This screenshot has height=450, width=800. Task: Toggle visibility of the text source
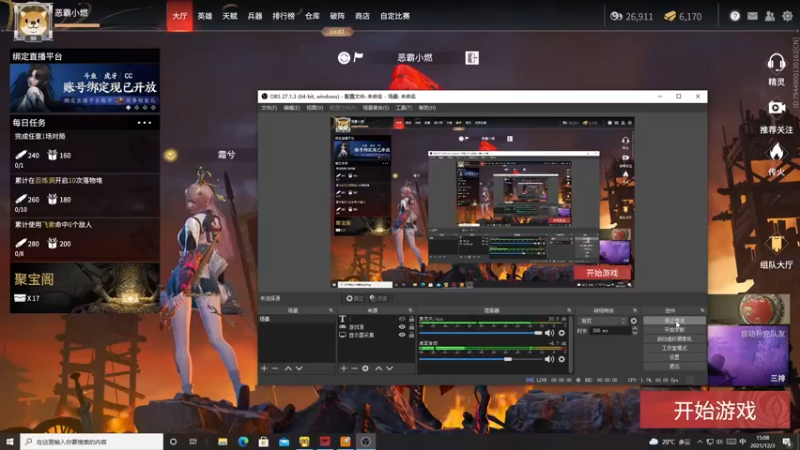pyautogui.click(x=402, y=319)
